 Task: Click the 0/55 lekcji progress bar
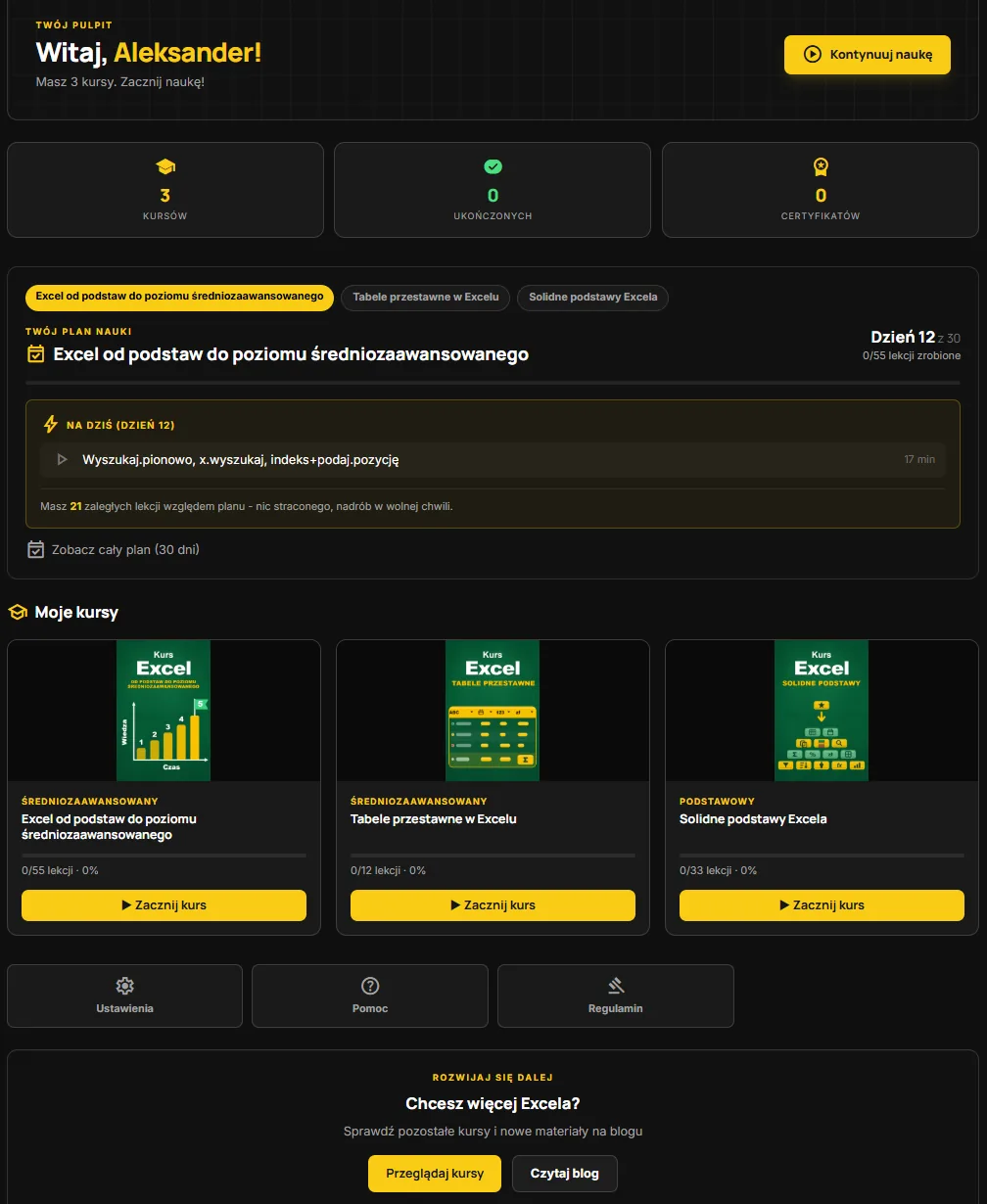pos(164,856)
